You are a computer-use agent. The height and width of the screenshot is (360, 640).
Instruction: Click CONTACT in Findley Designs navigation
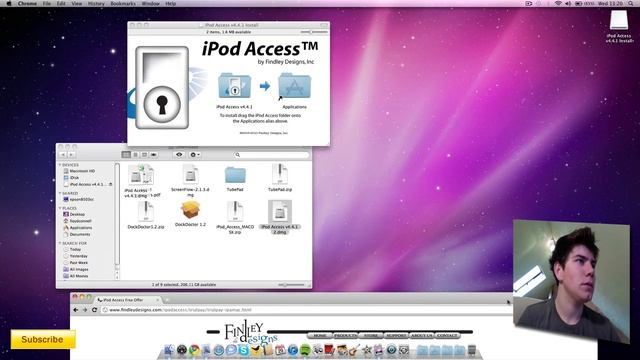(447, 336)
